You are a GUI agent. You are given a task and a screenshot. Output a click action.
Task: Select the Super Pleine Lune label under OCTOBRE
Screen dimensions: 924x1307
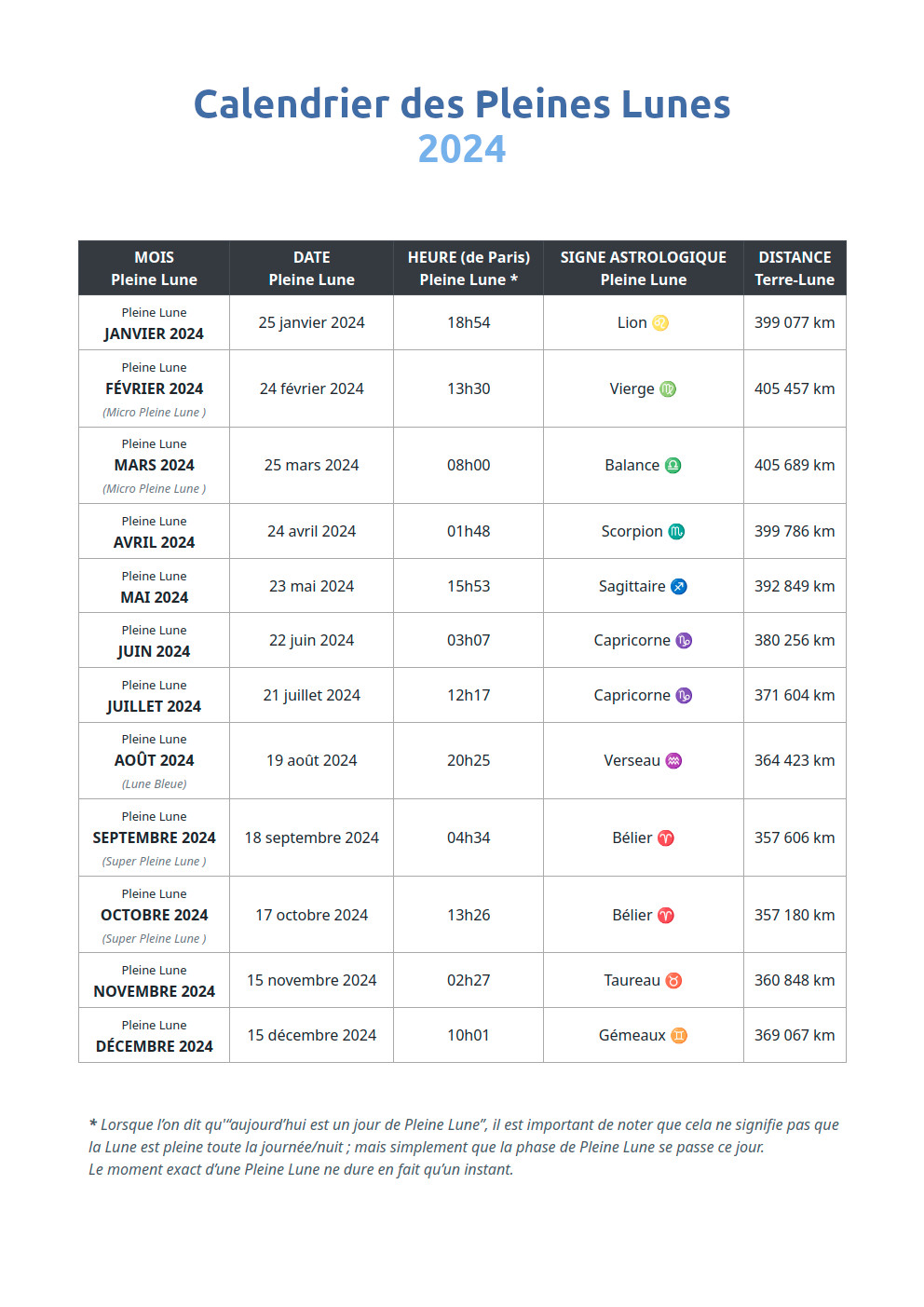[x=154, y=939]
